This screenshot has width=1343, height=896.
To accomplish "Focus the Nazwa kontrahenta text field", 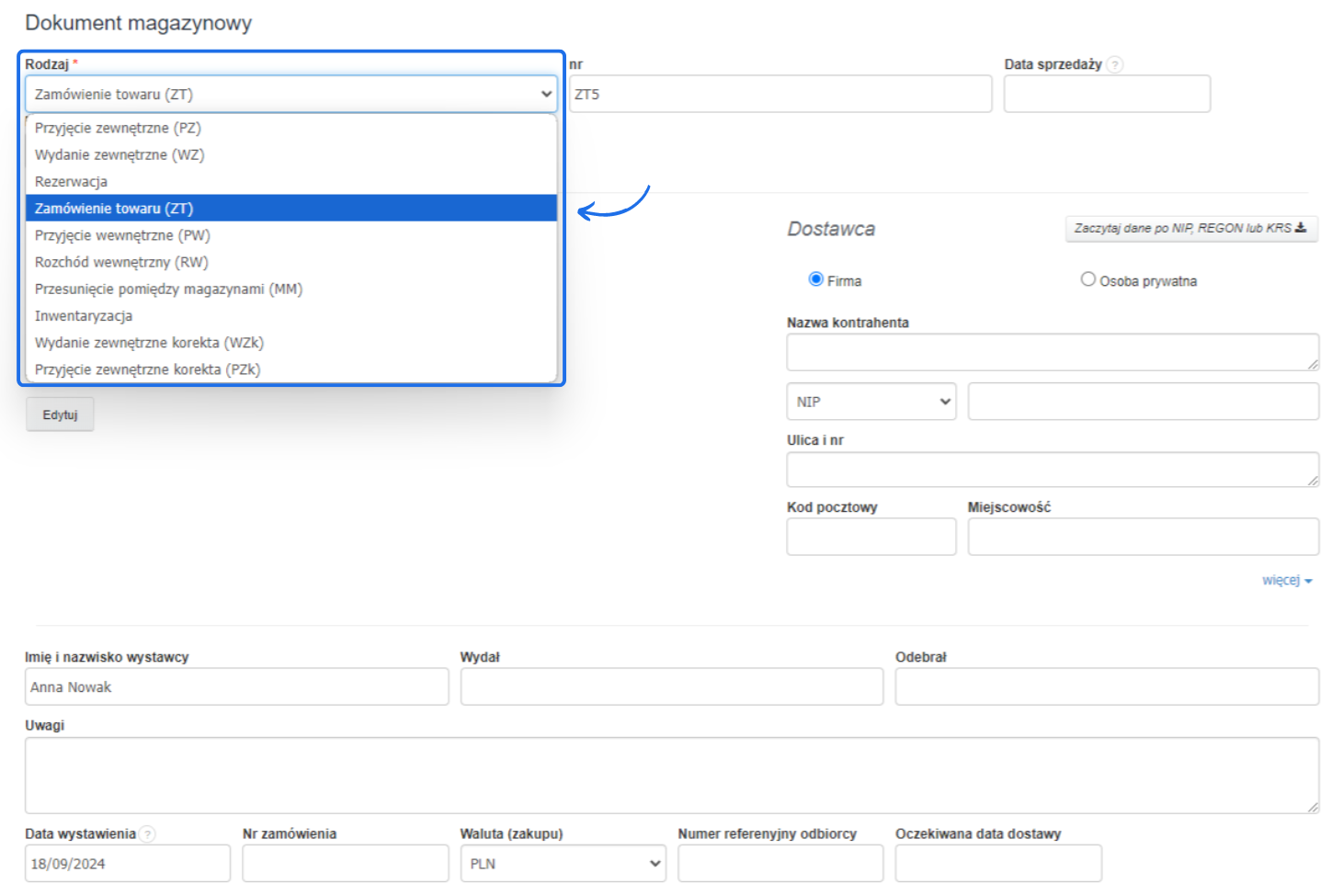I will tap(1052, 352).
